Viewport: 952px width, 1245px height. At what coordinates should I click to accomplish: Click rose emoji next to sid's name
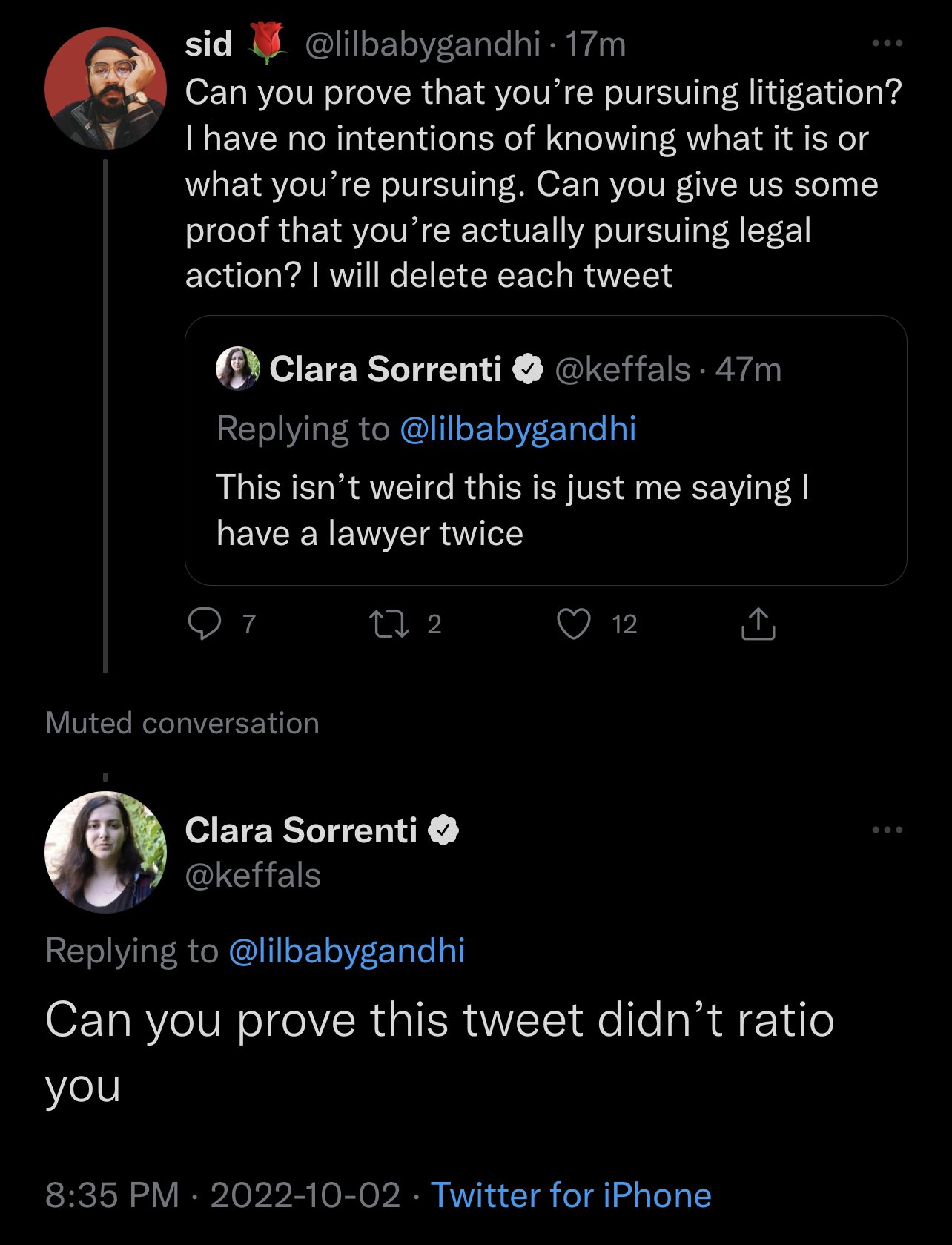[267, 42]
